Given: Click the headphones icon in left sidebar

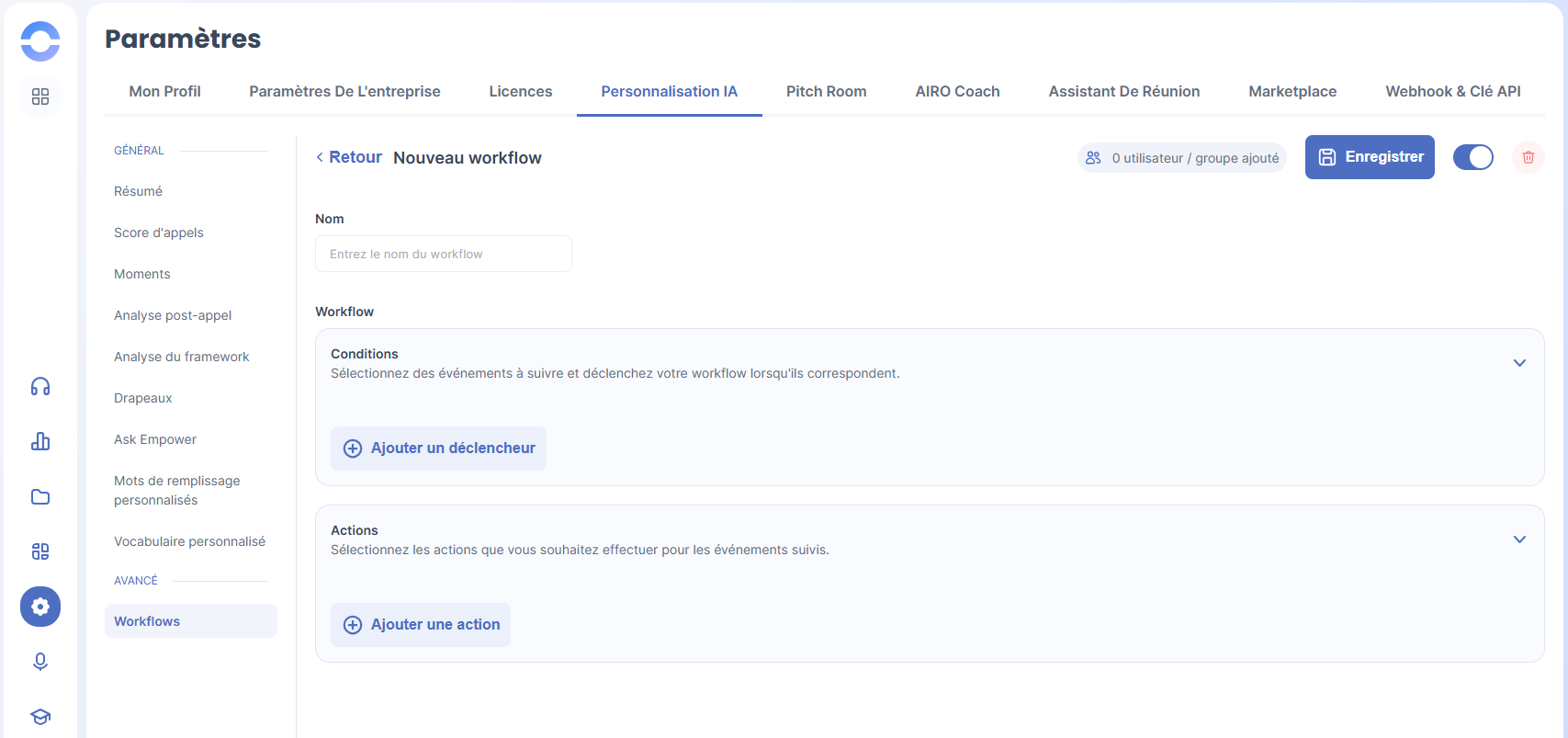Looking at the screenshot, I should 40,387.
